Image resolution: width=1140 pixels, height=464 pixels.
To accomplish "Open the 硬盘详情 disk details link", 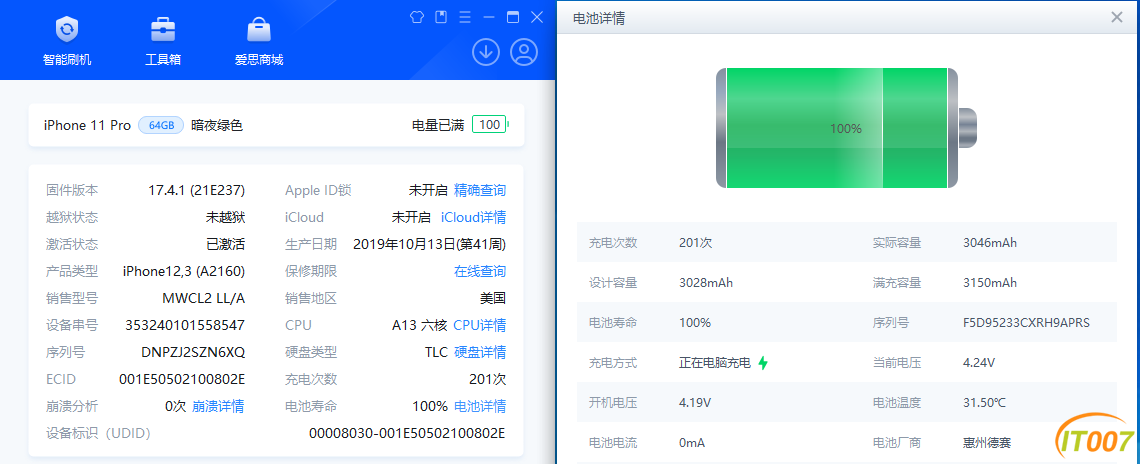I will (x=480, y=352).
